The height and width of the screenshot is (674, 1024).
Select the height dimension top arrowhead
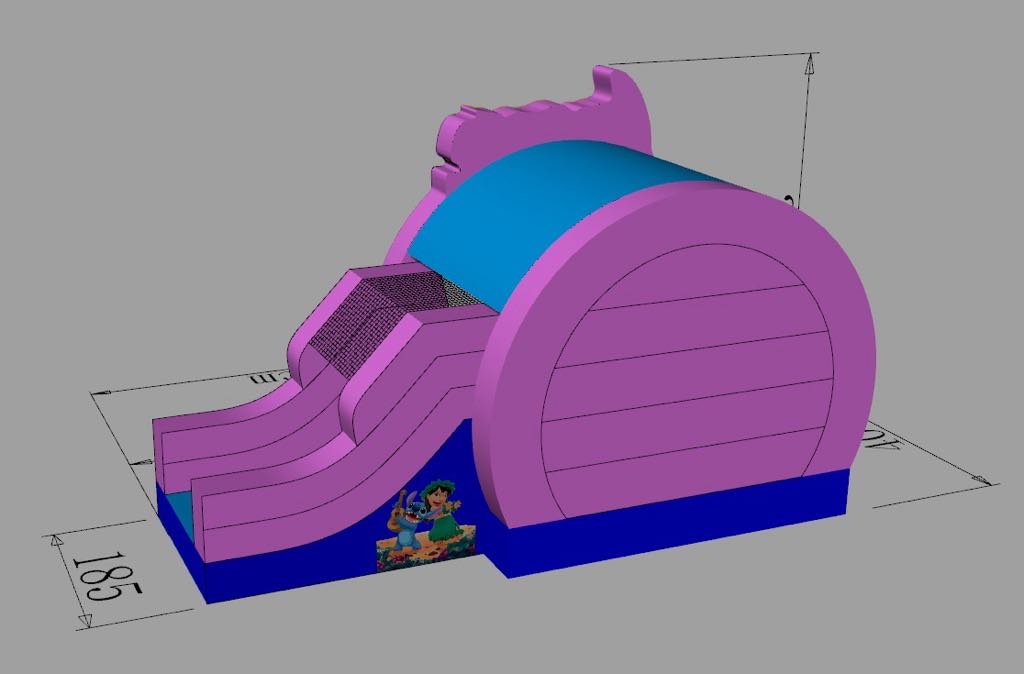point(811,64)
